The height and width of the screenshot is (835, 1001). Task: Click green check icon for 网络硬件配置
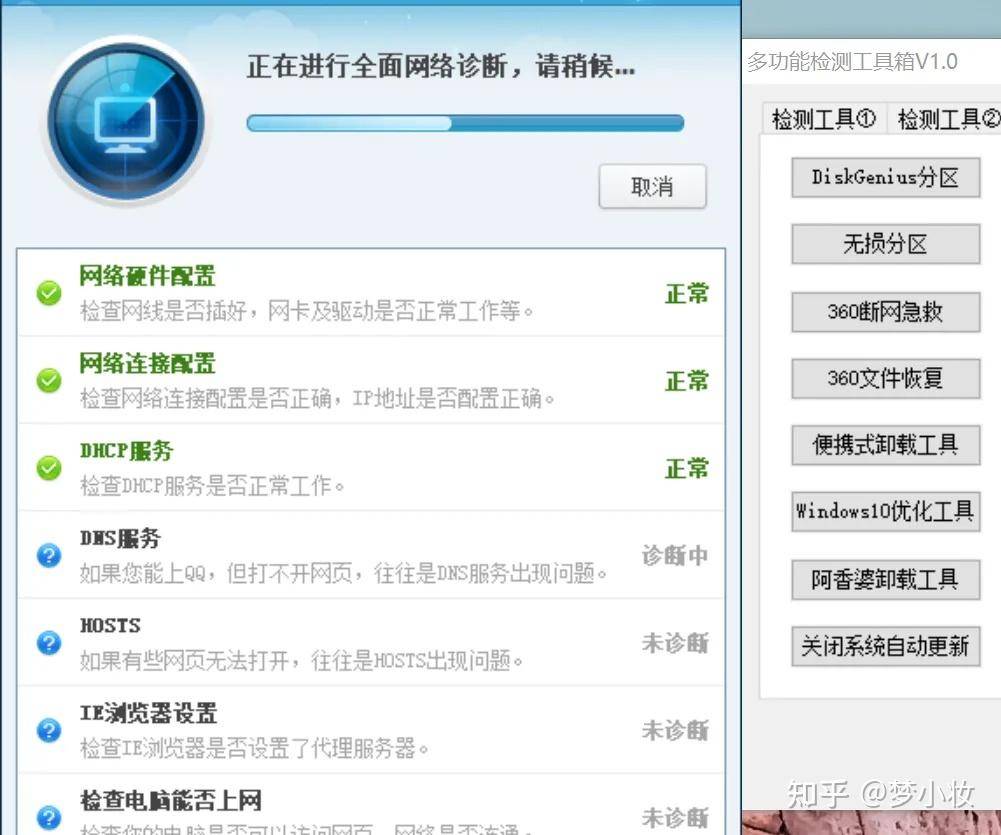(49, 293)
